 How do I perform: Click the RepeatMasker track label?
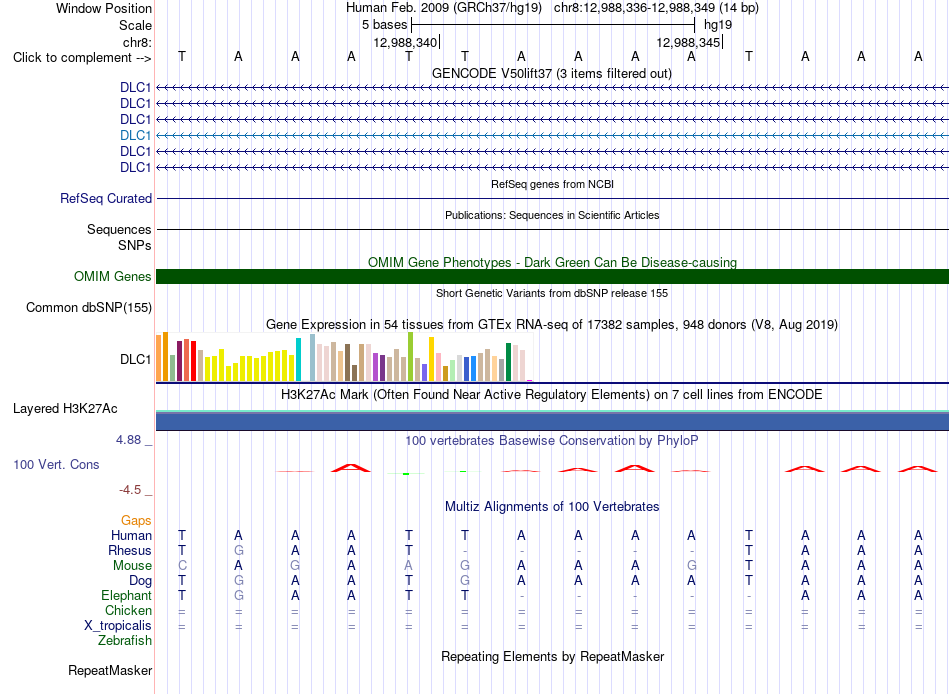coord(110,670)
